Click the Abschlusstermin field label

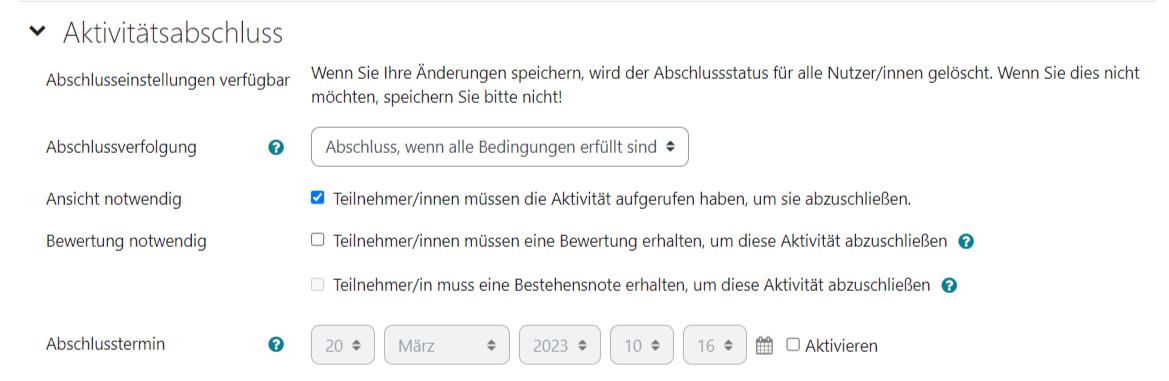point(106,344)
